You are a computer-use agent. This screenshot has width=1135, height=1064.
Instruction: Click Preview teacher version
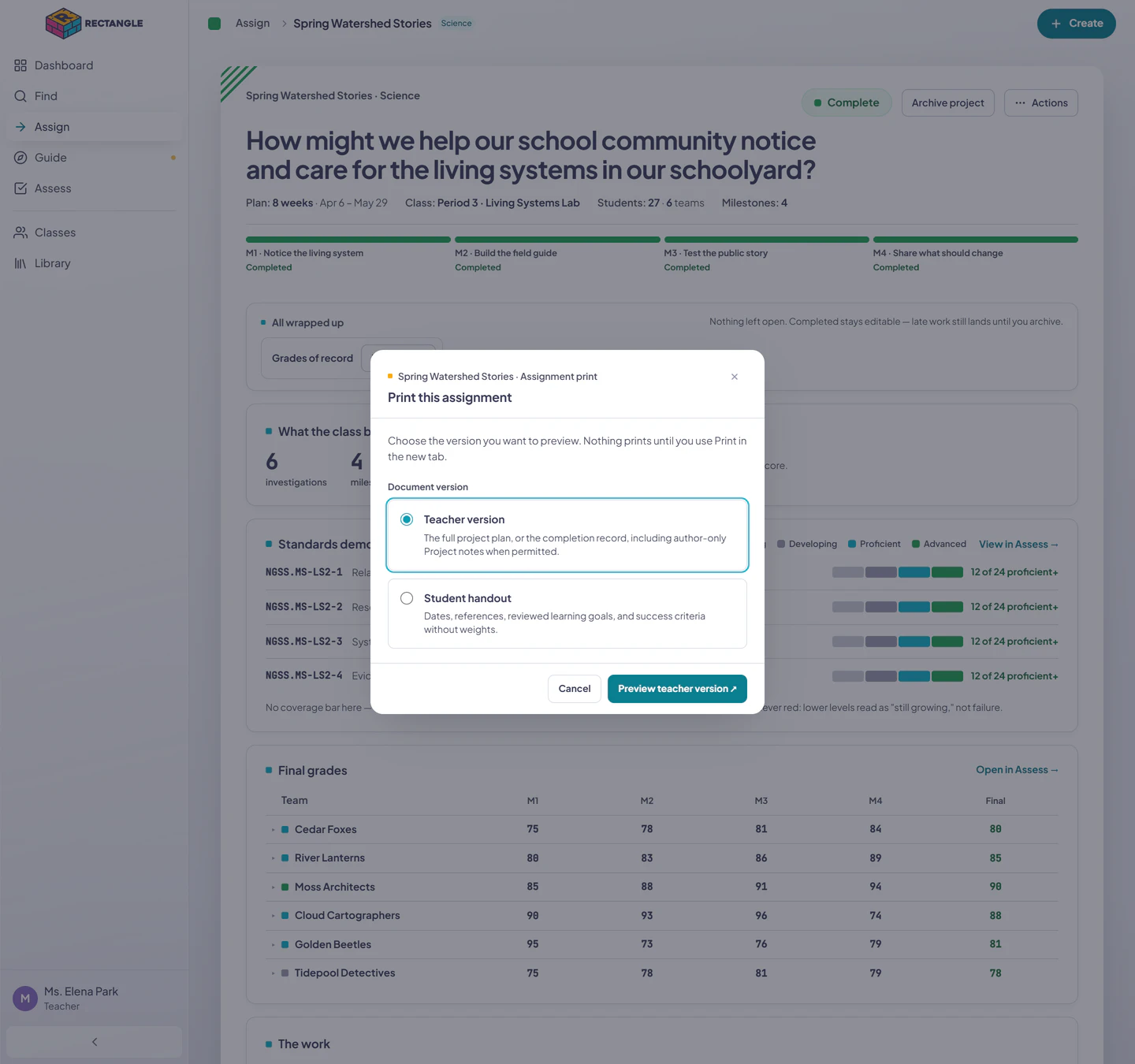point(677,689)
